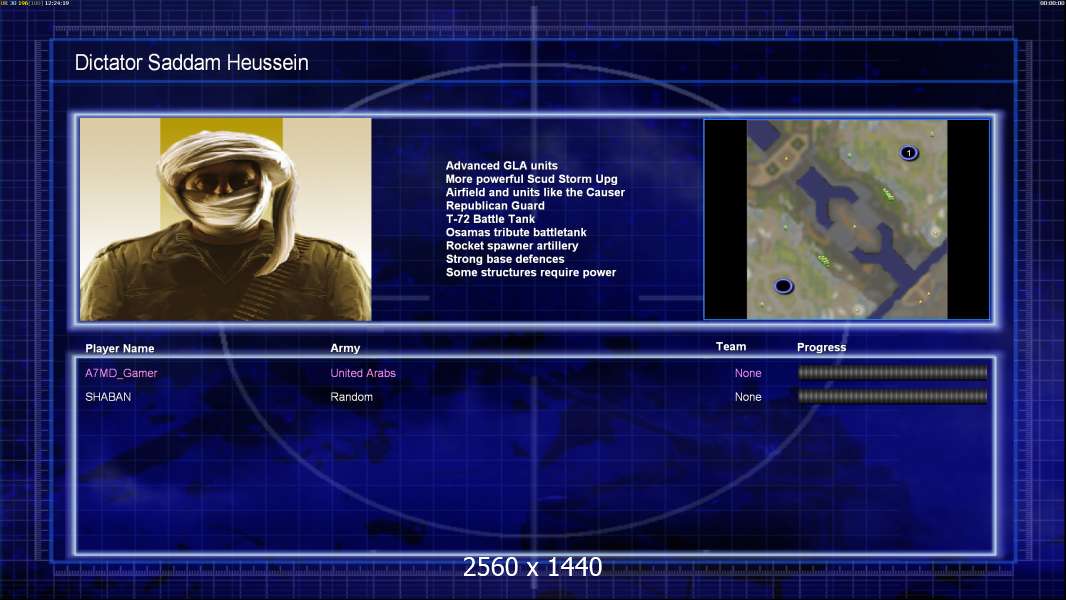The image size is (1066, 600).
Task: Click the Player Name column header
Action: pos(120,349)
